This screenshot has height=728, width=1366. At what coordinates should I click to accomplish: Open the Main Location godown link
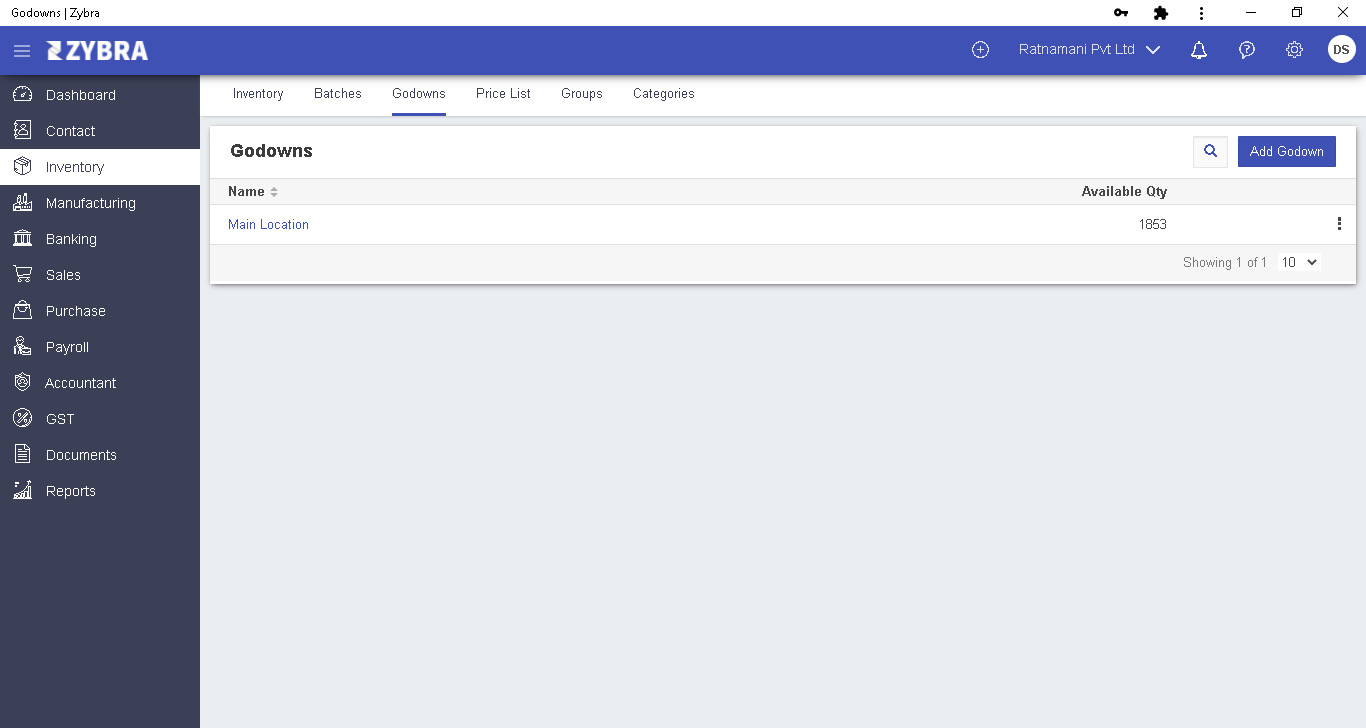268,225
